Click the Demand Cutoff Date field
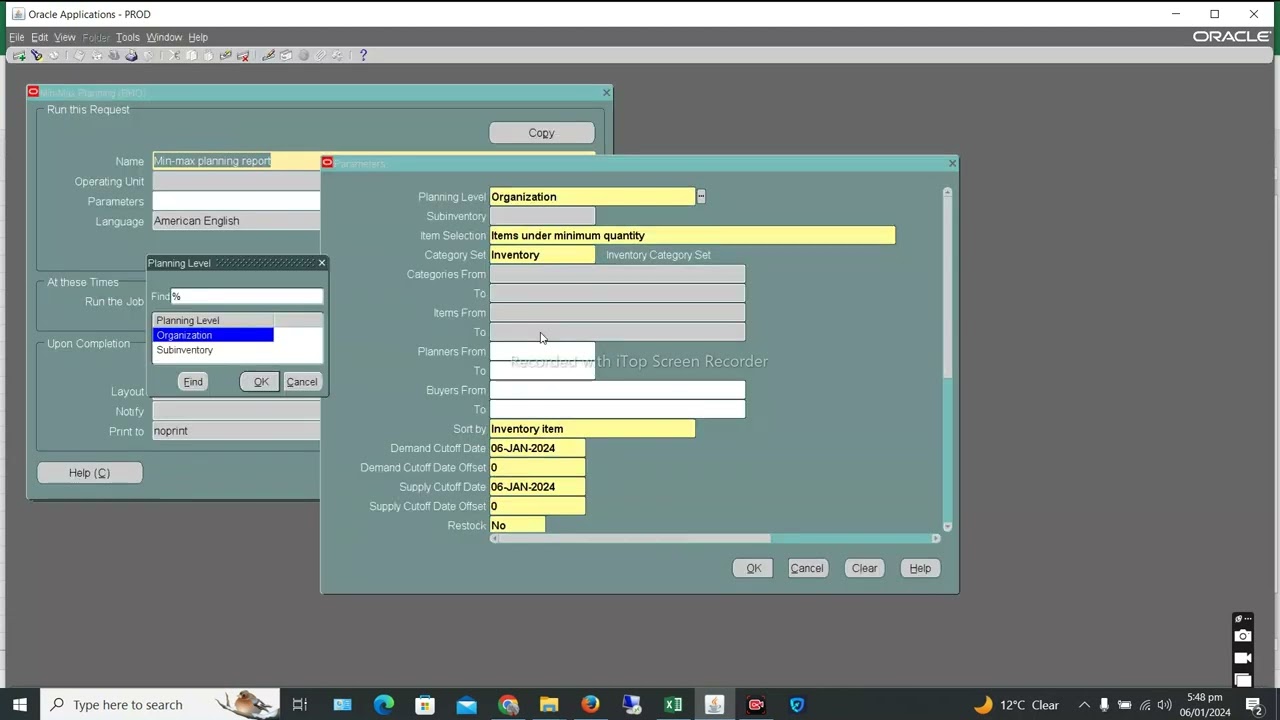The image size is (1280, 720). 537,448
